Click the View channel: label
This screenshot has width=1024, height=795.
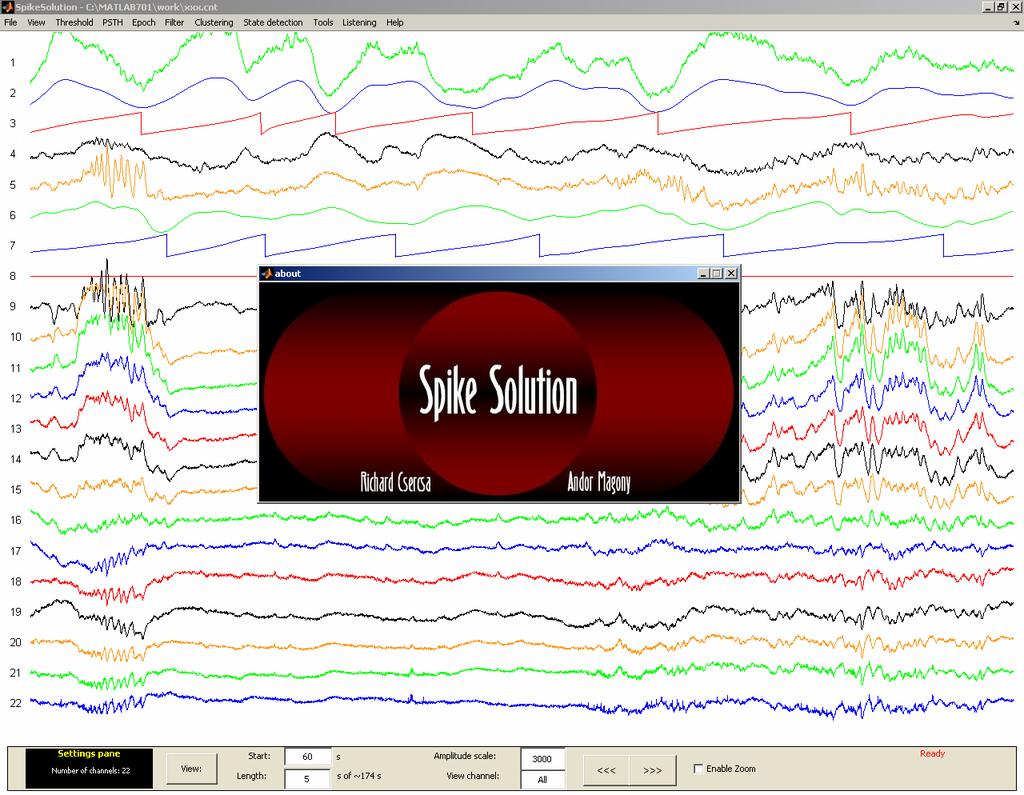coord(473,776)
